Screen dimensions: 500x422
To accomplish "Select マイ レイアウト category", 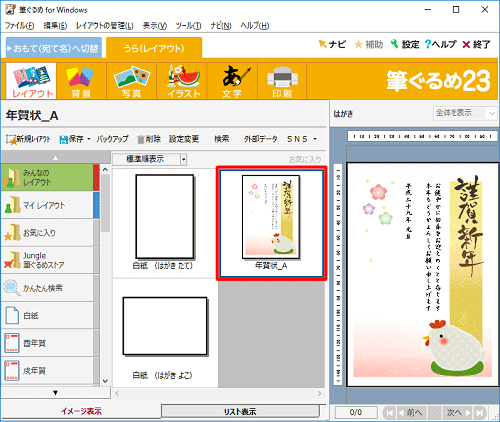I will click(x=50, y=205).
